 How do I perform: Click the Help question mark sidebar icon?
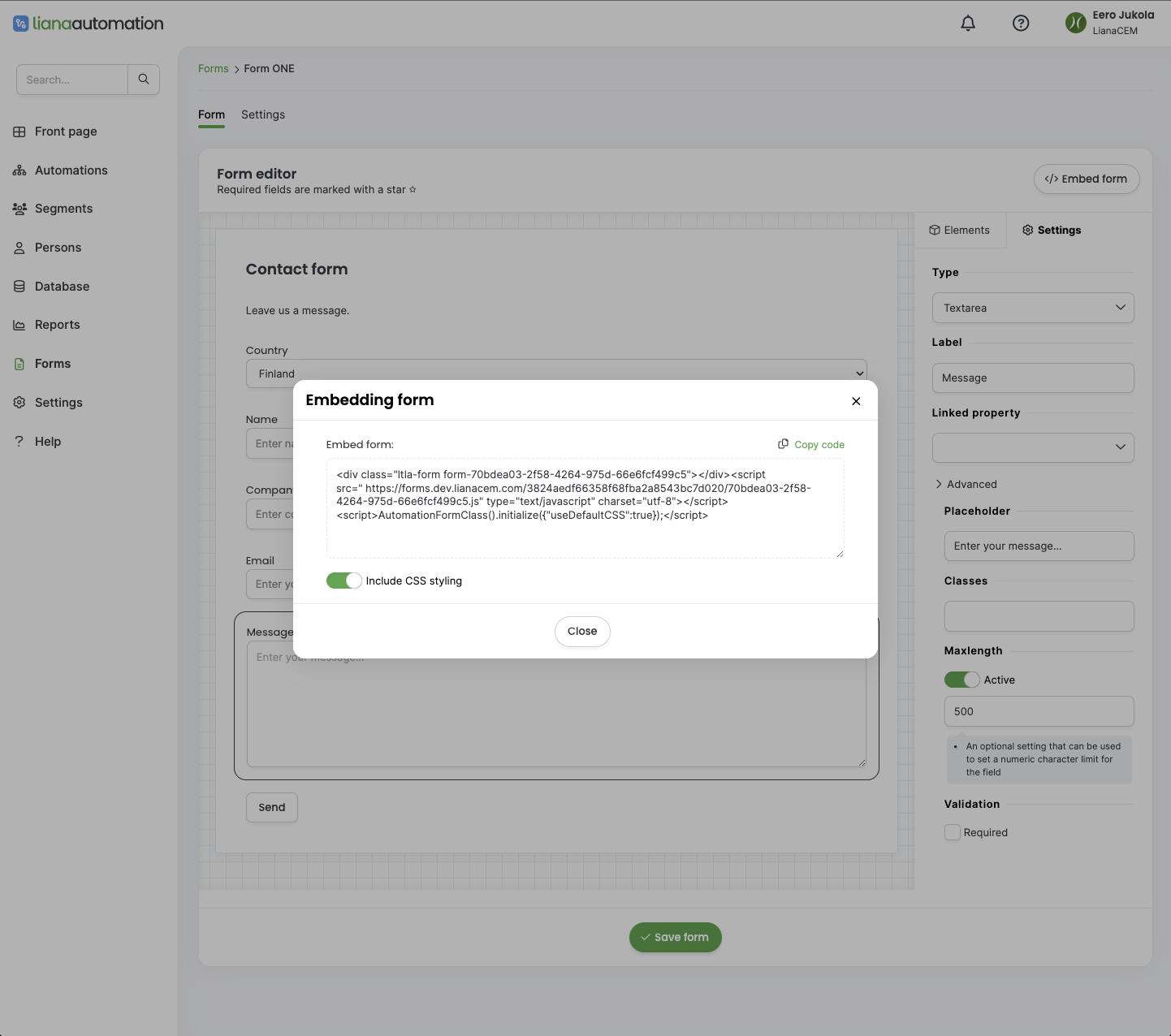pos(19,442)
